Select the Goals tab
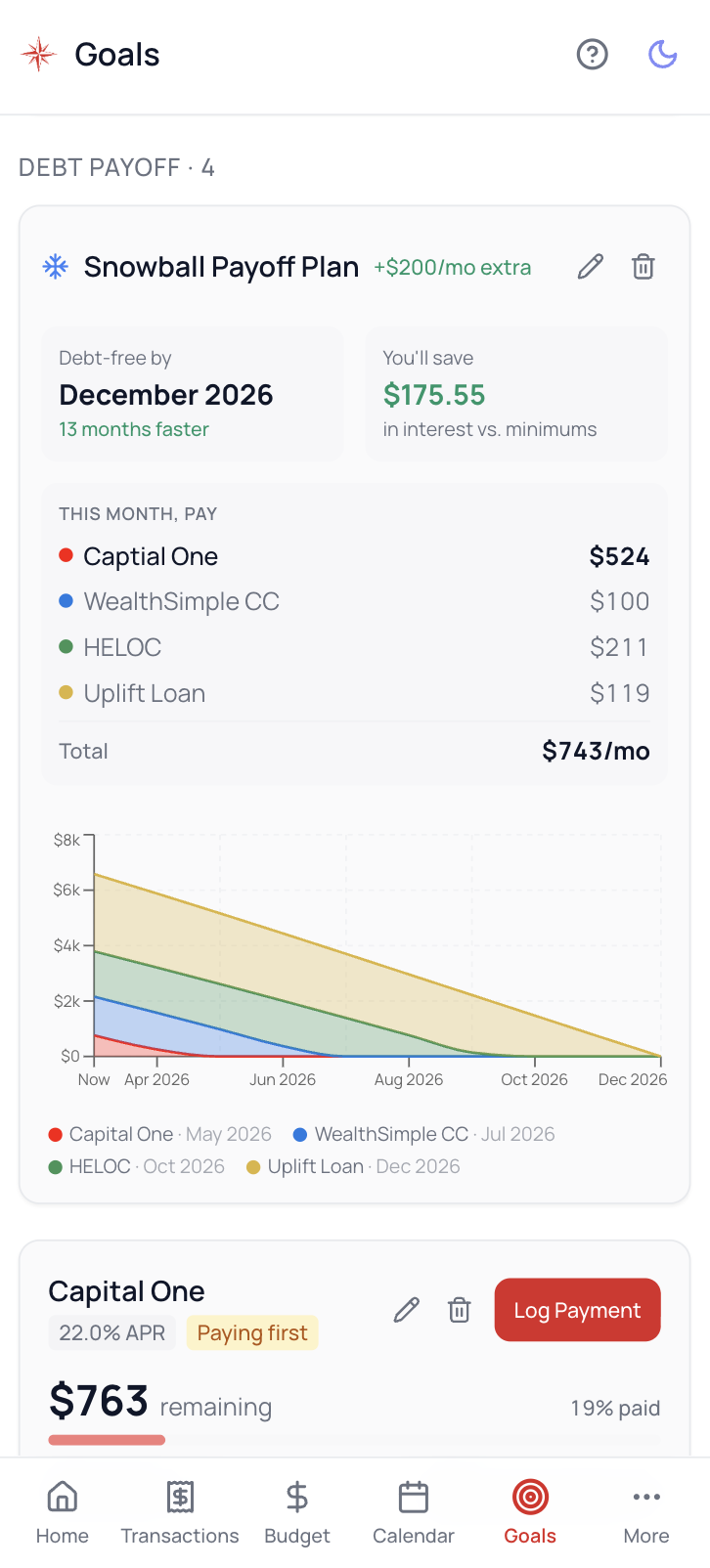This screenshot has width=710, height=1568. [530, 1512]
